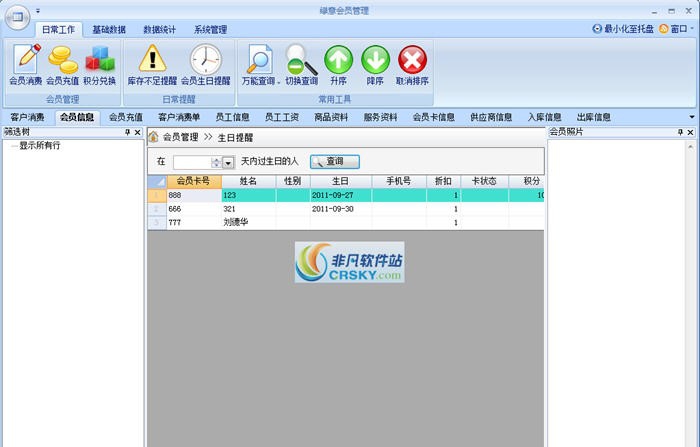This screenshot has width=700, height=447.
Task: Sort descending with 降序 arrow
Action: point(375,65)
